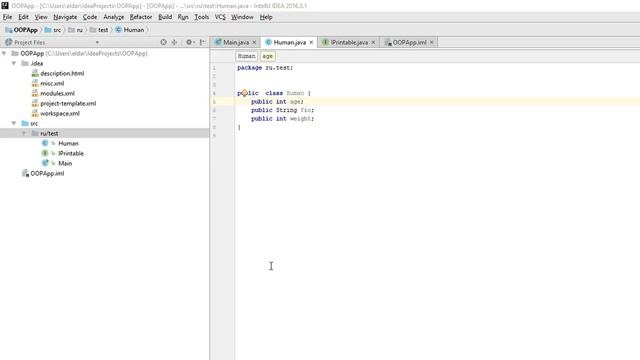Screen dimensions: 640x360
Task: Open the Analyze menu
Action: tap(113, 17)
